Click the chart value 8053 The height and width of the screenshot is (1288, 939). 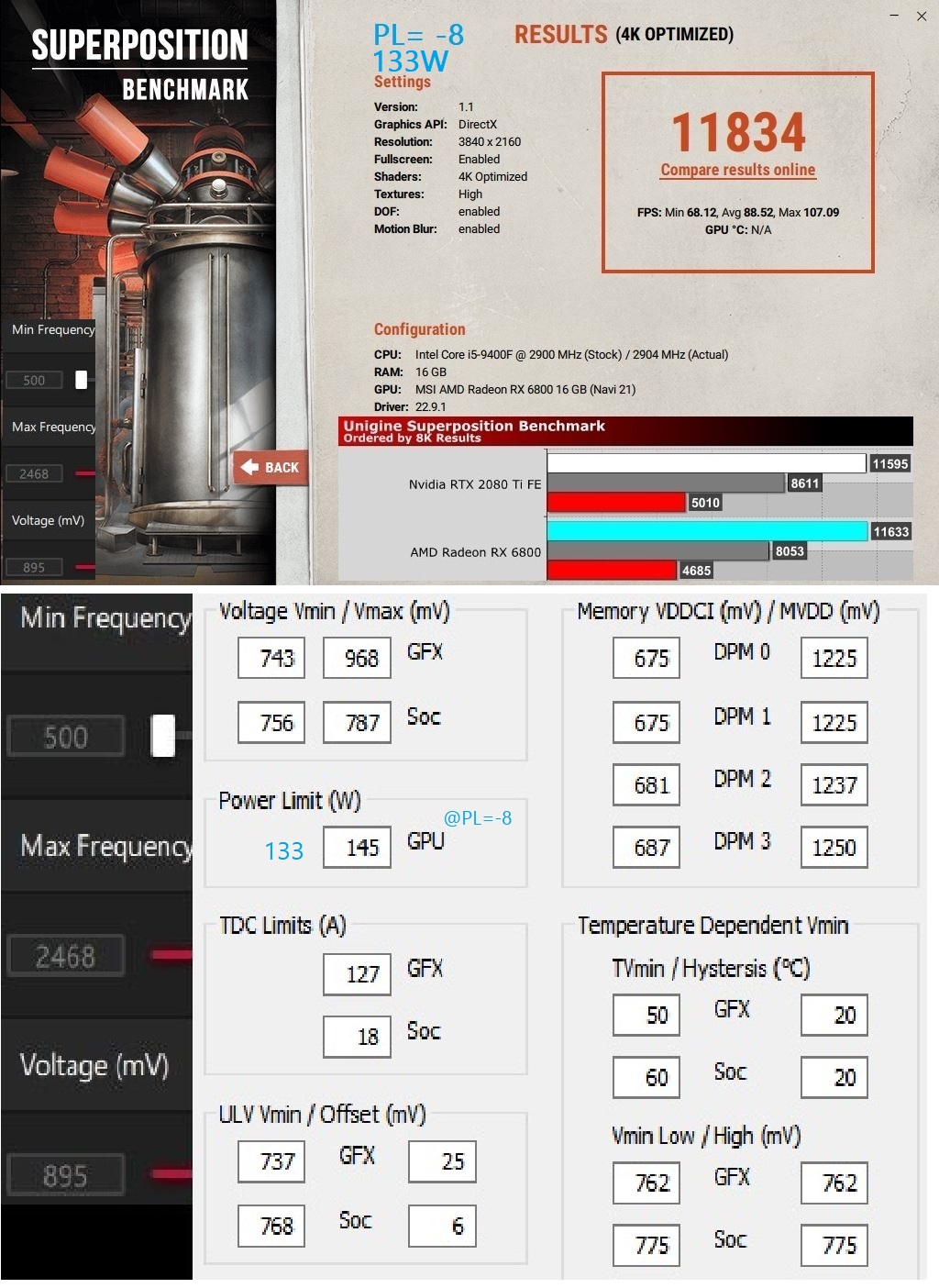(790, 551)
